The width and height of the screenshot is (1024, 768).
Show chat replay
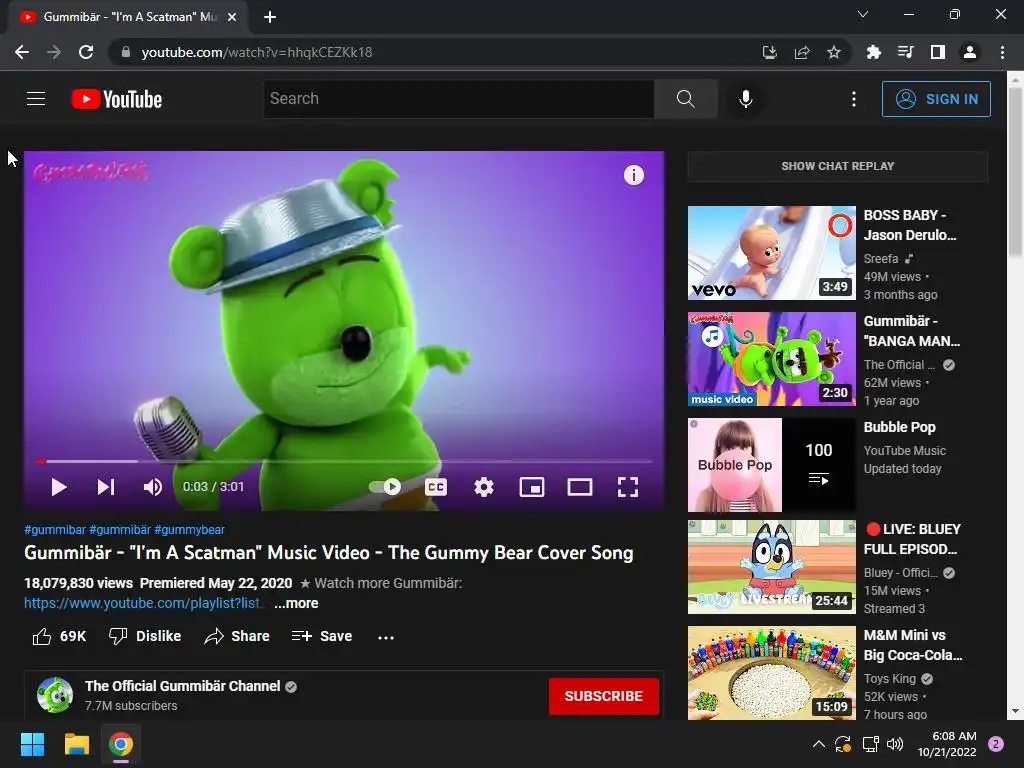(837, 166)
